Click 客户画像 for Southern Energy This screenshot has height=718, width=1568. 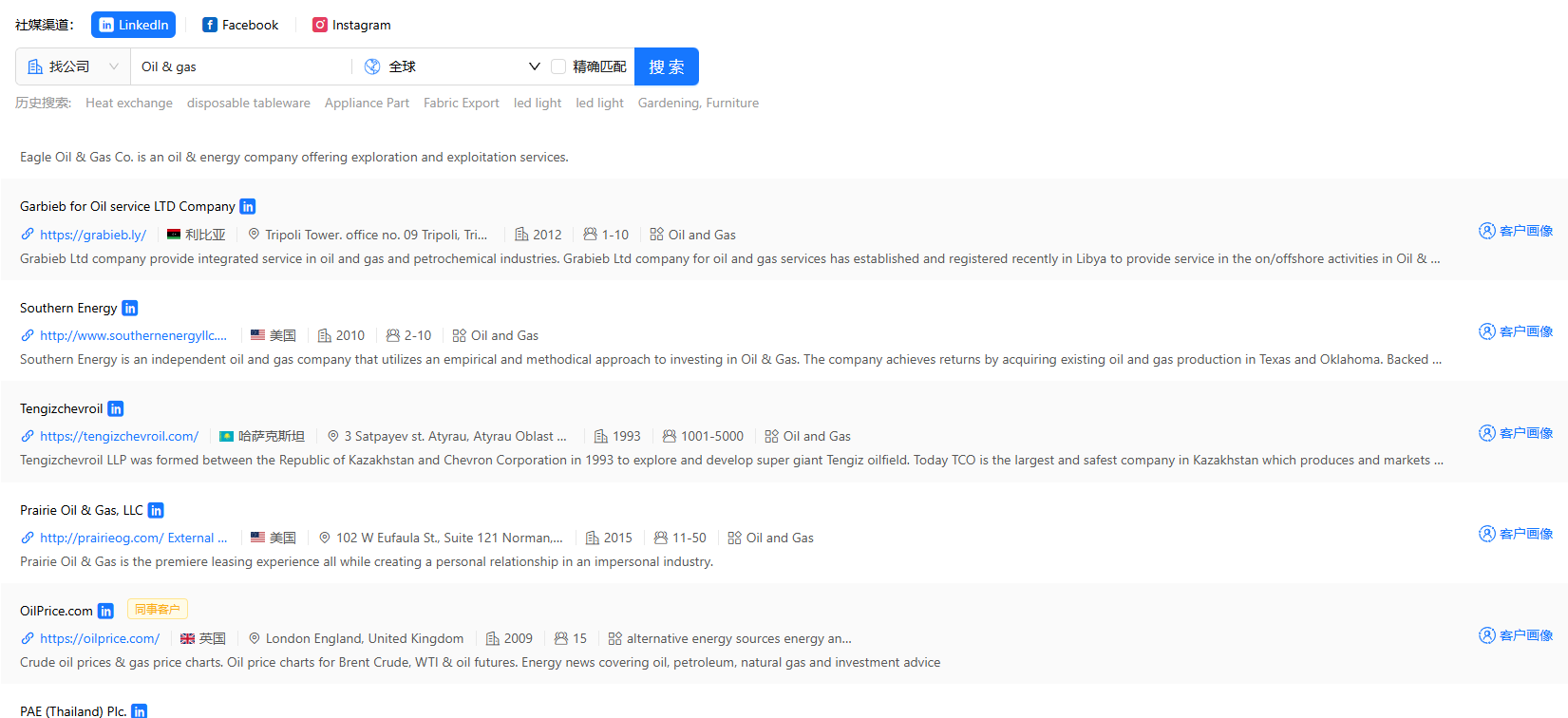(1516, 331)
